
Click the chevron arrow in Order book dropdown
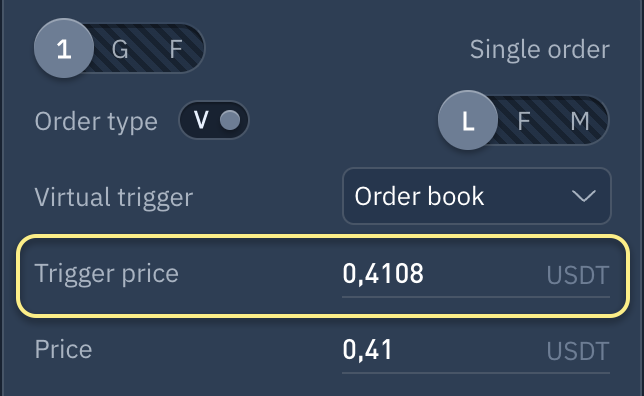(x=584, y=196)
